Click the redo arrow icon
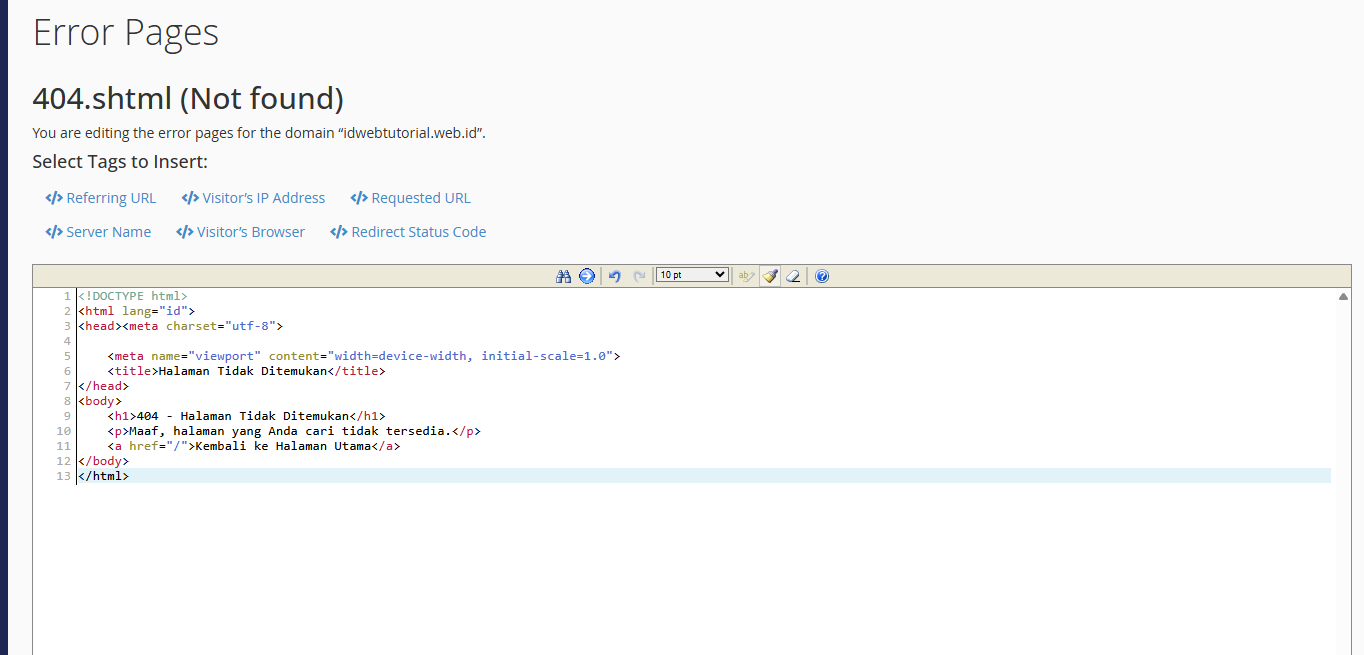1364x655 pixels. (639, 276)
